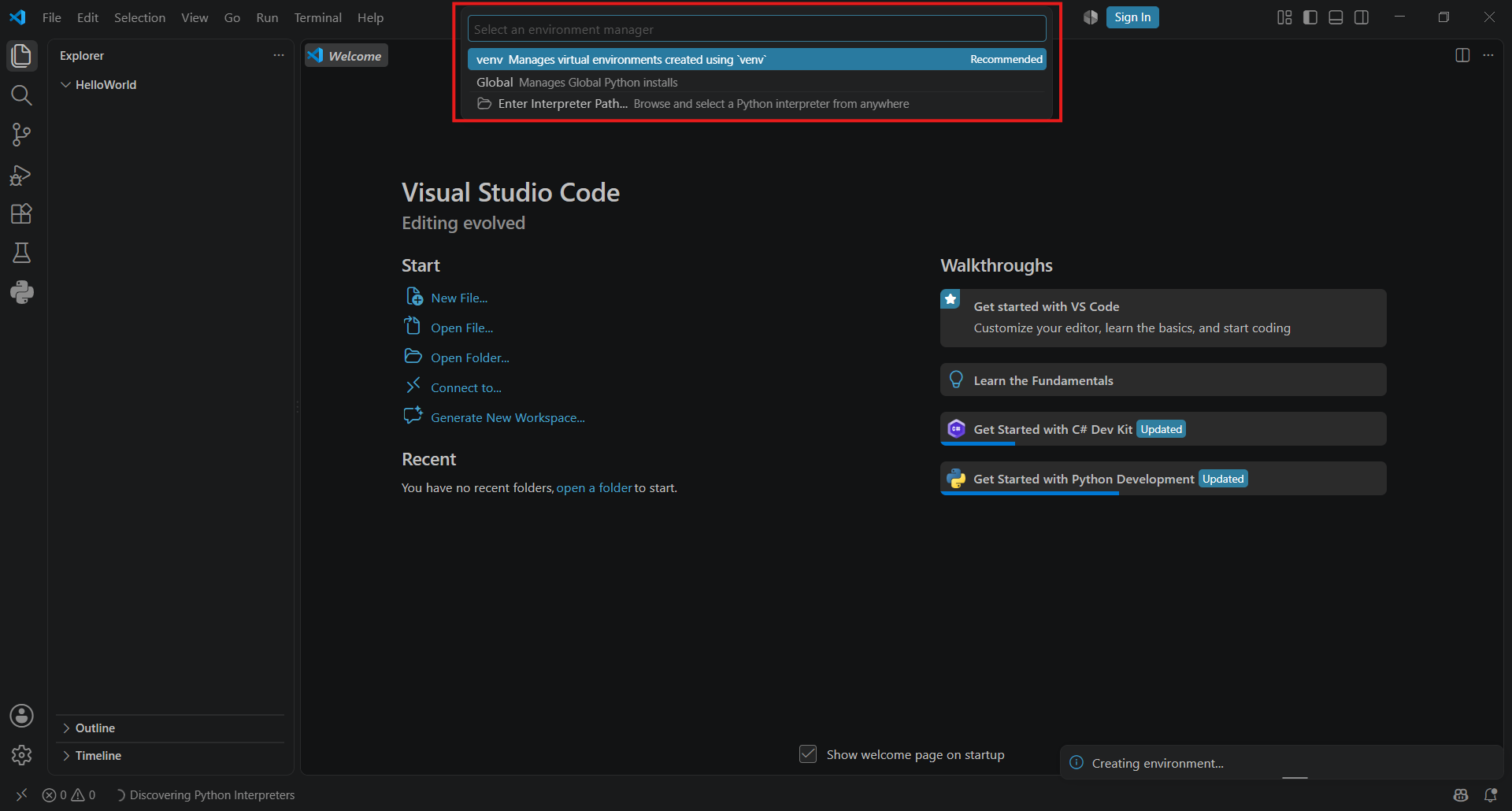Open the Terminal menu
1512x811 pixels.
(317, 17)
